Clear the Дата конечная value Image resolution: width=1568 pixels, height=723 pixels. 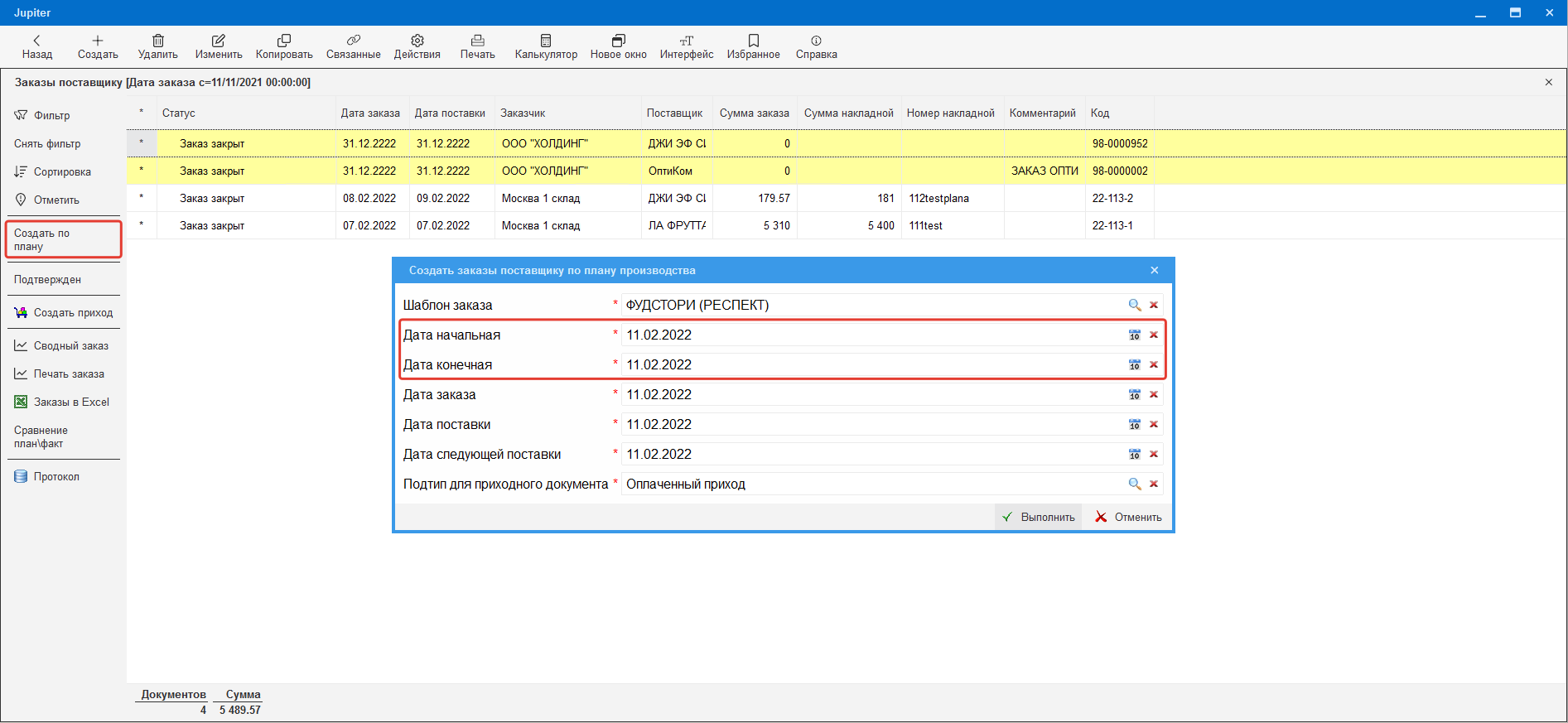[1154, 364]
